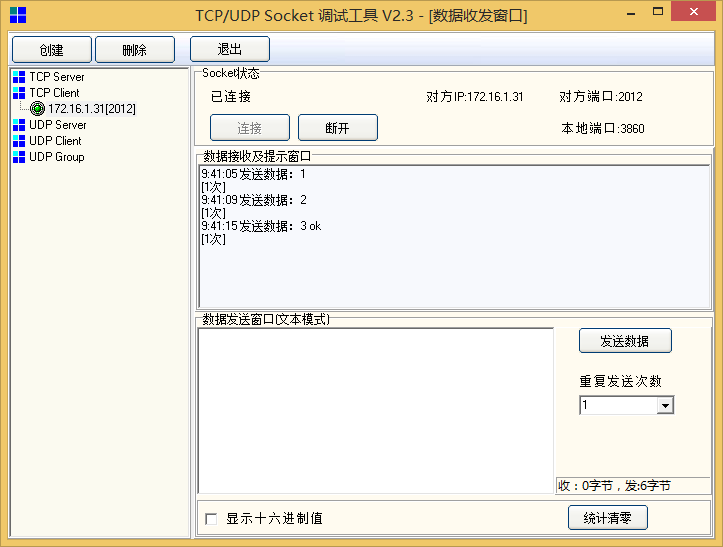Image resolution: width=723 pixels, height=547 pixels.
Task: Click the log line '9:41:15 发送数据: 3 ok'
Action: (261, 226)
